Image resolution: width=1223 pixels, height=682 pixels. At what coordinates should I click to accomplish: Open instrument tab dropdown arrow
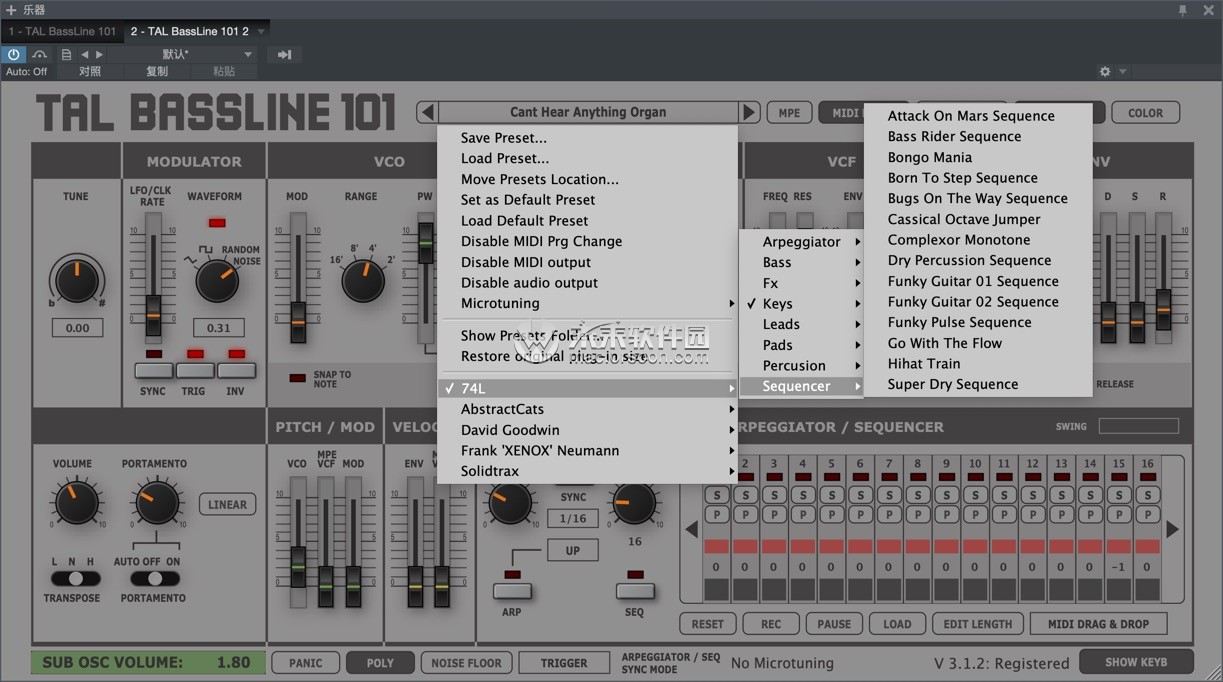click(x=262, y=31)
